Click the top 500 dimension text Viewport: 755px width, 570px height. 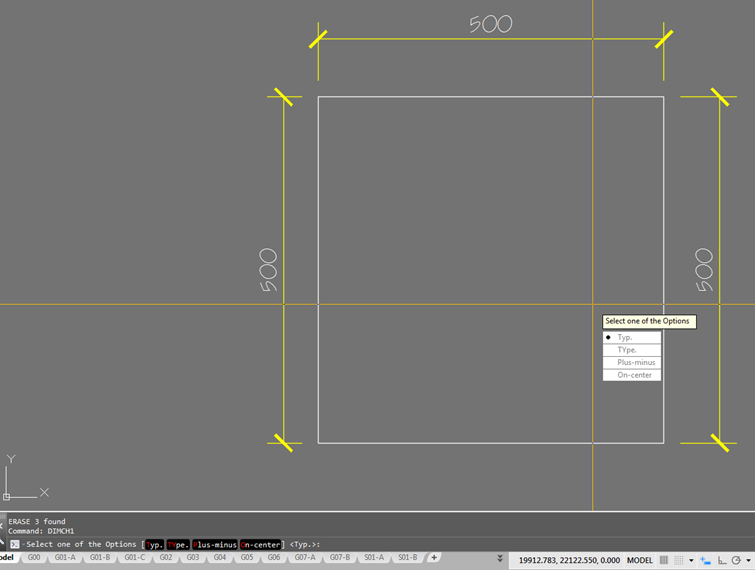pos(491,24)
